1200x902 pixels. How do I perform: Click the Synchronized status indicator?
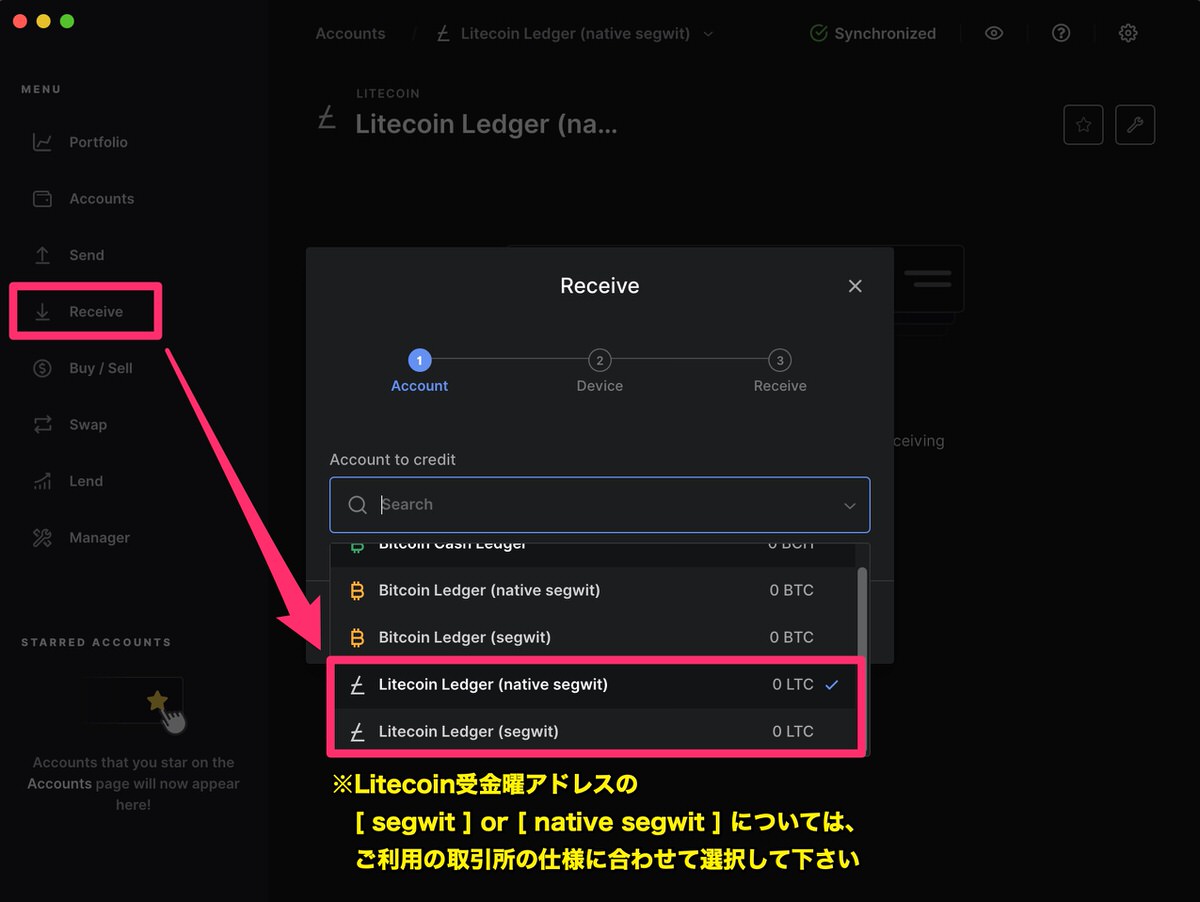click(873, 34)
